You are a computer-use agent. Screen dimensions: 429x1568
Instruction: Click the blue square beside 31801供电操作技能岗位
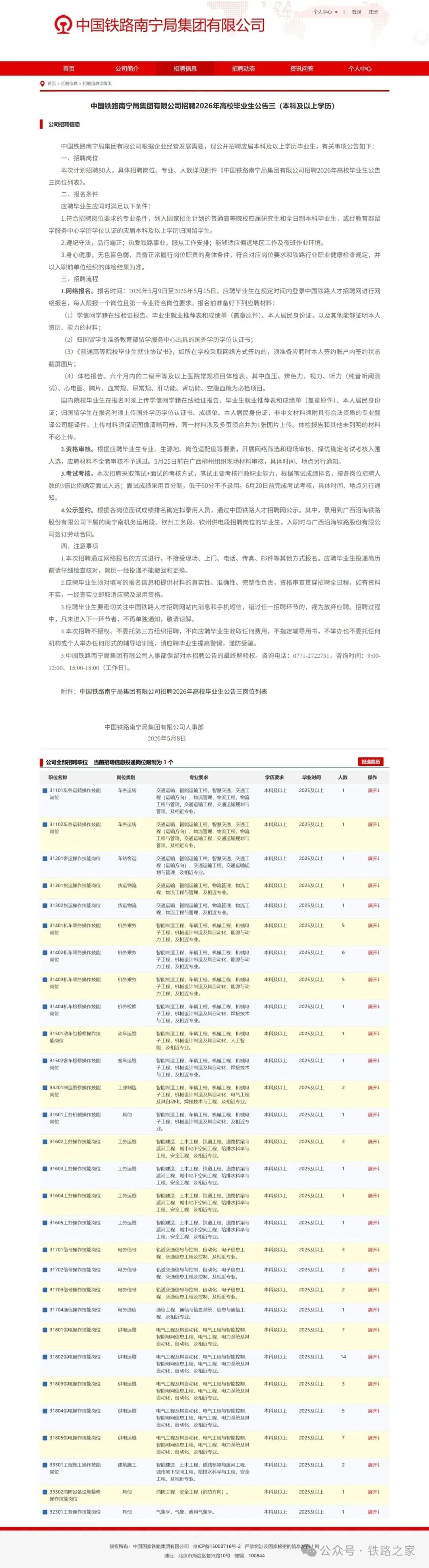click(x=44, y=1330)
